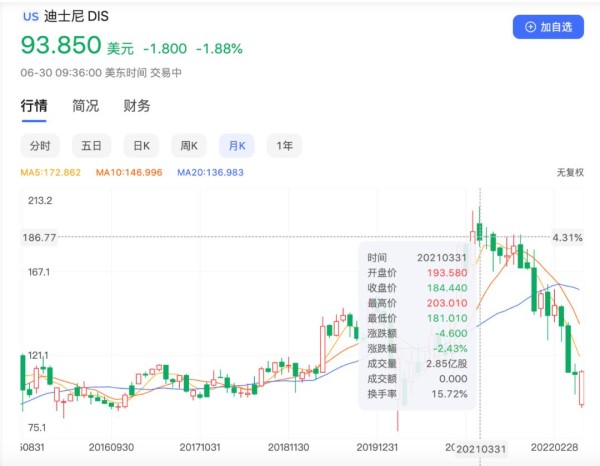Click the 最低价 181.010 tooltip value

coord(447,318)
